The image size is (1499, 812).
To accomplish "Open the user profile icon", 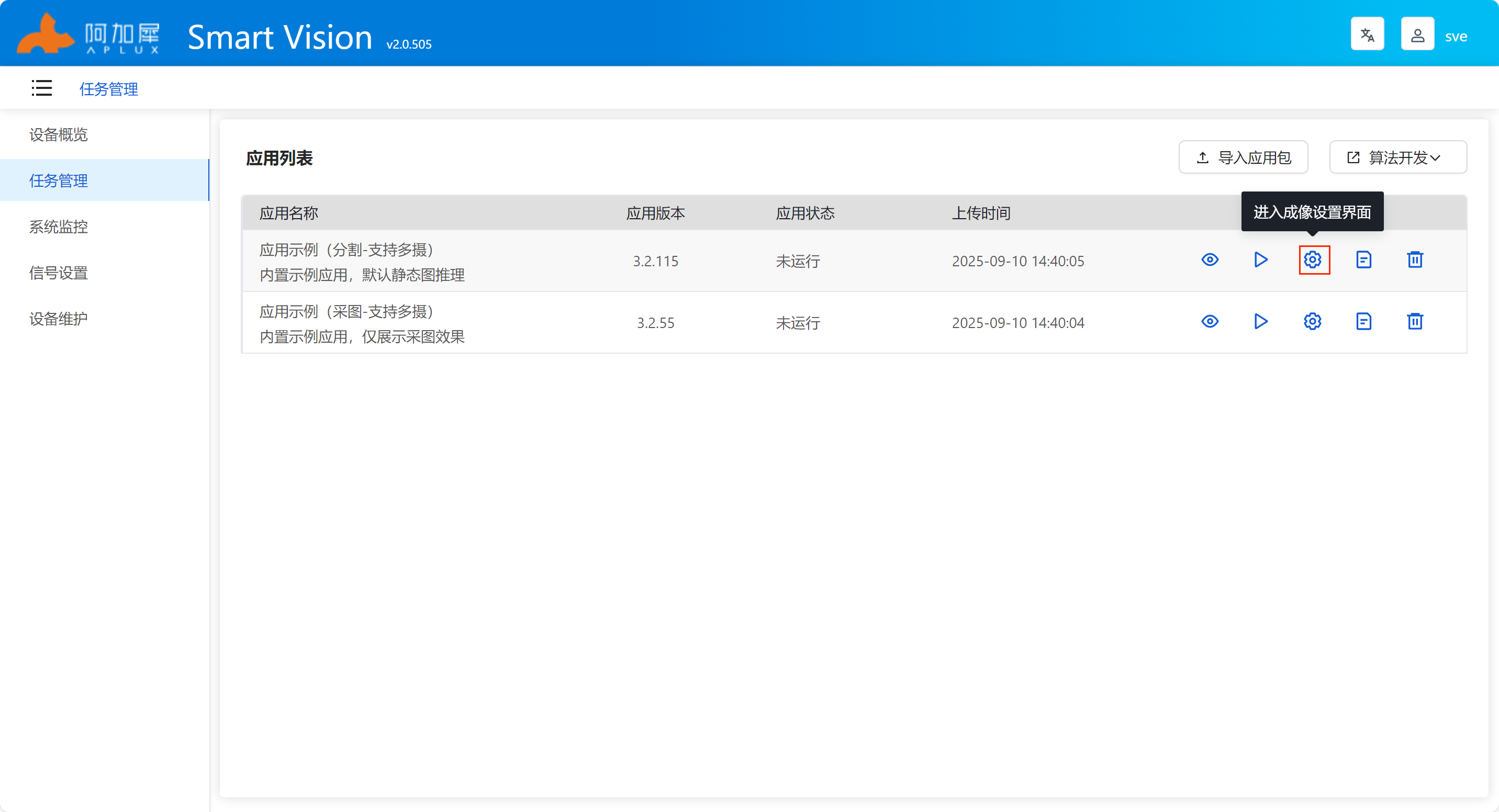I will click(x=1417, y=35).
